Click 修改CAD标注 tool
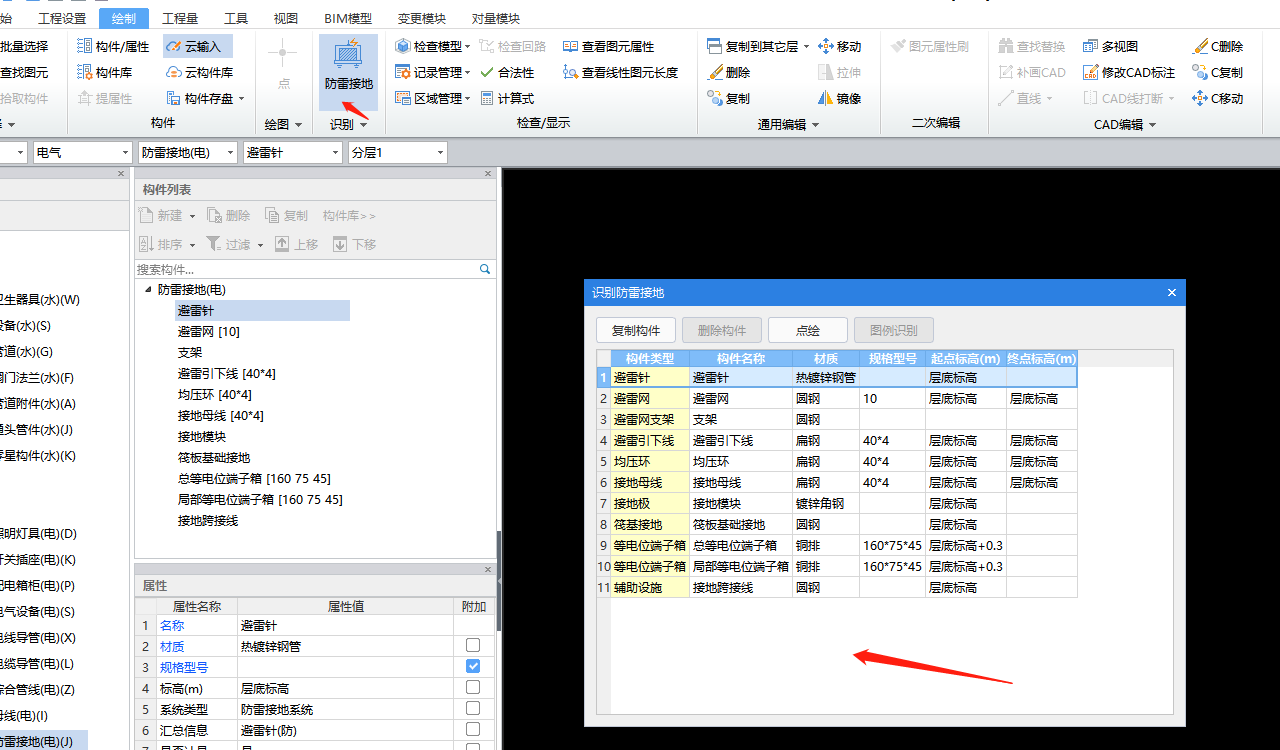 [1129, 72]
